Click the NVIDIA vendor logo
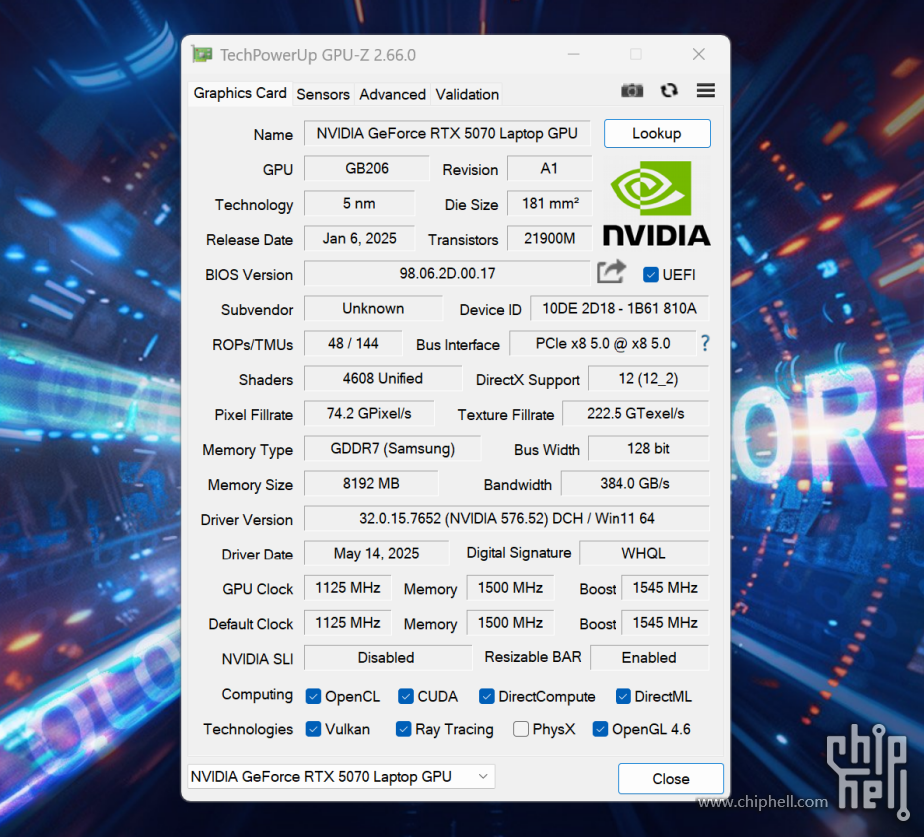 click(x=656, y=202)
